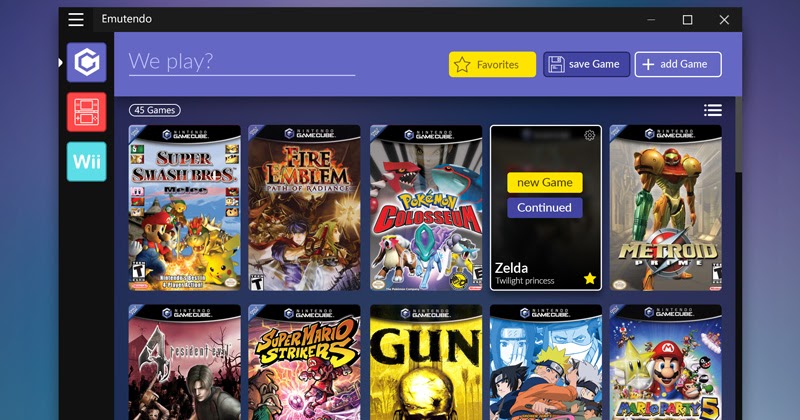Start a new Game for Zelda
The height and width of the screenshot is (420, 800).
coord(544,182)
